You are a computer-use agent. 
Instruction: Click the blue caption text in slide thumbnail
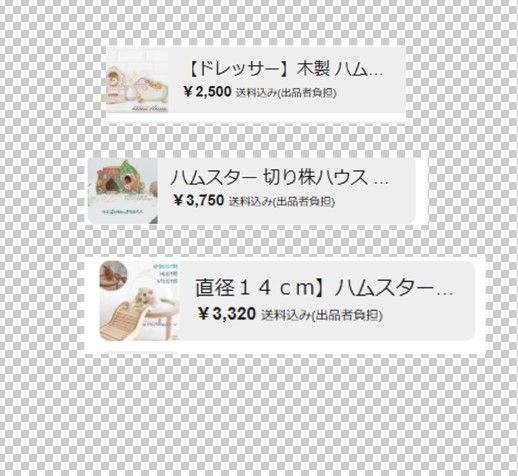(x=165, y=274)
